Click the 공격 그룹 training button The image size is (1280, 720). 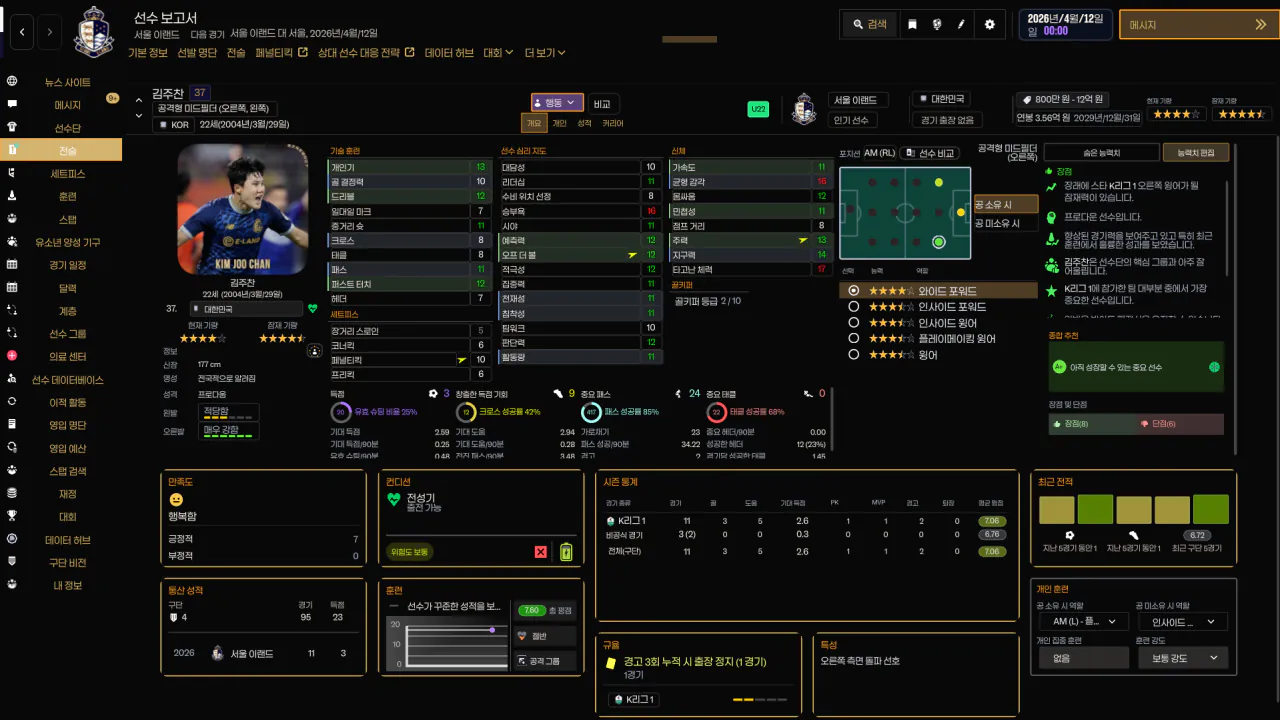tap(544, 661)
